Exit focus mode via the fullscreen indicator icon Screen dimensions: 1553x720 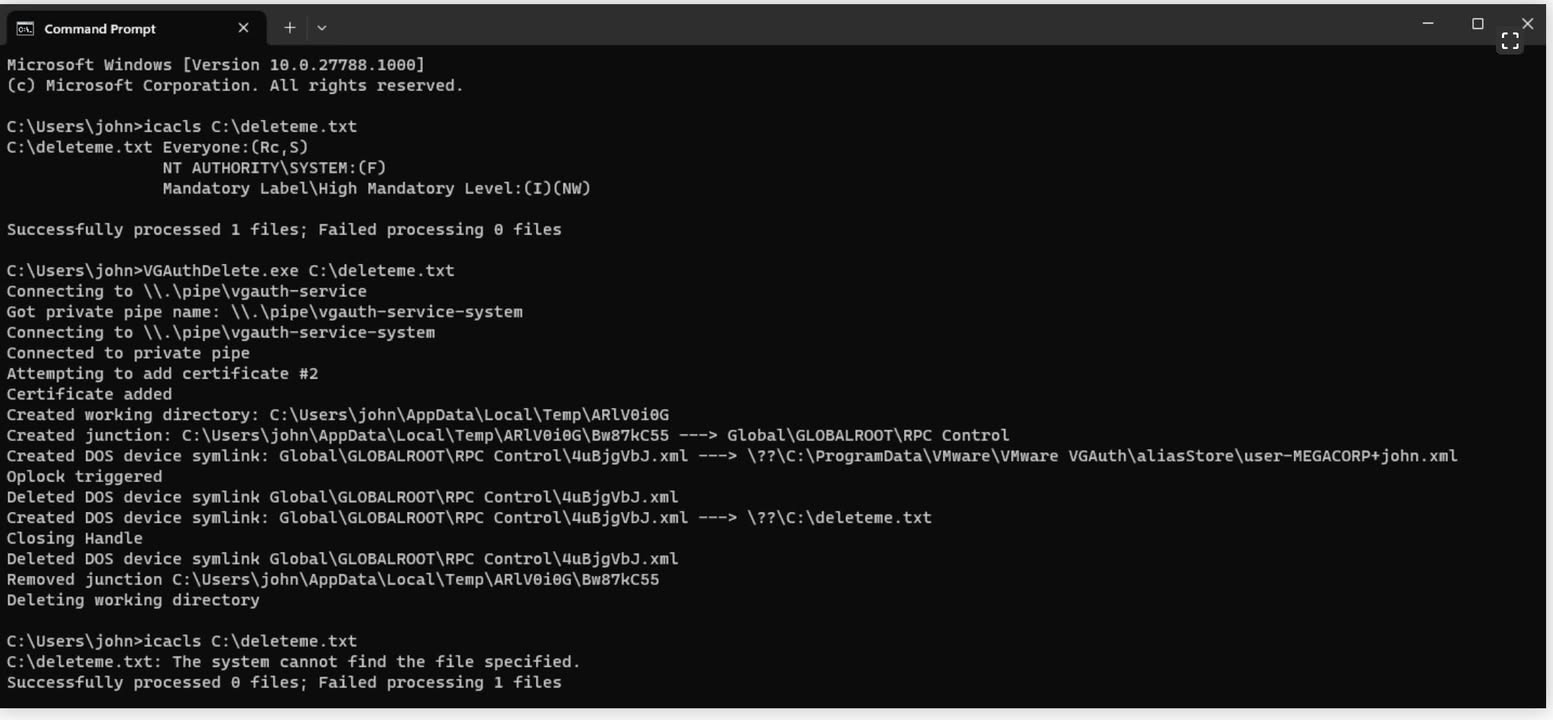point(1510,40)
